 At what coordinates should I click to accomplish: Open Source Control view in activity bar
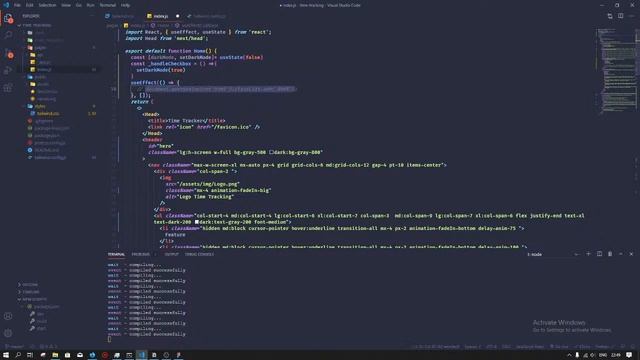tap(8, 53)
